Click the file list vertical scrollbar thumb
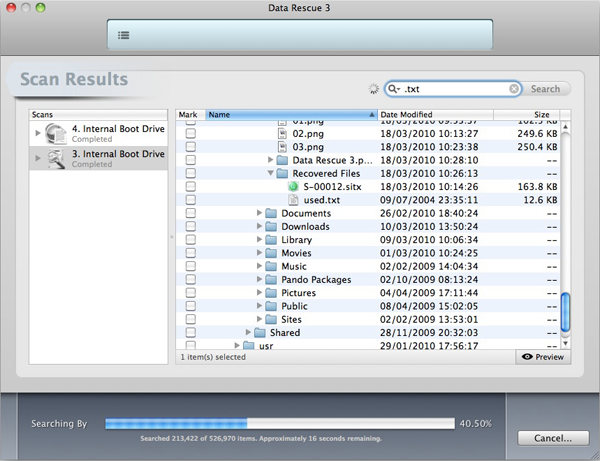Screen dimensions: 600x461 [x=566, y=312]
